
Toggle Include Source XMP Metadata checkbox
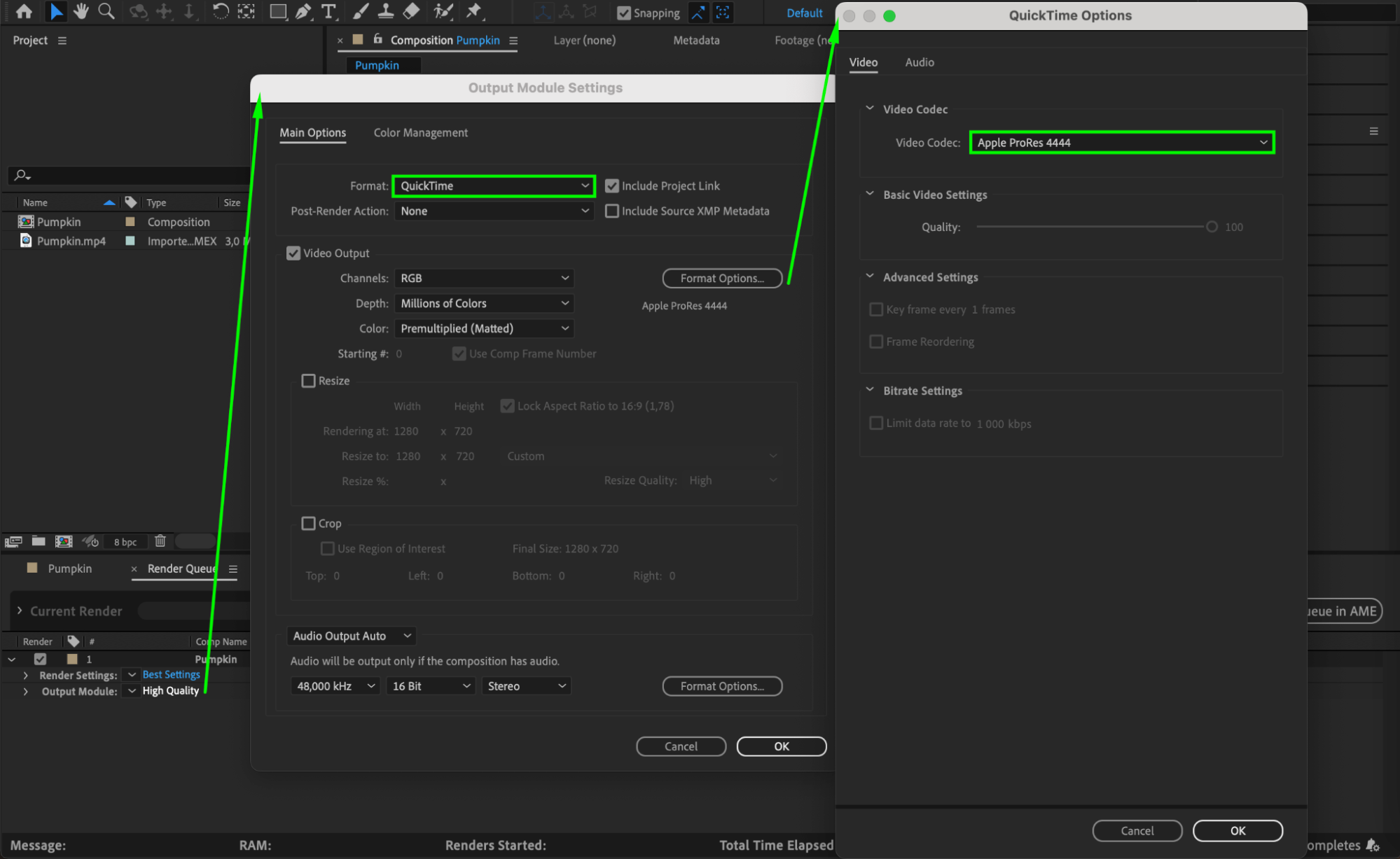point(612,211)
